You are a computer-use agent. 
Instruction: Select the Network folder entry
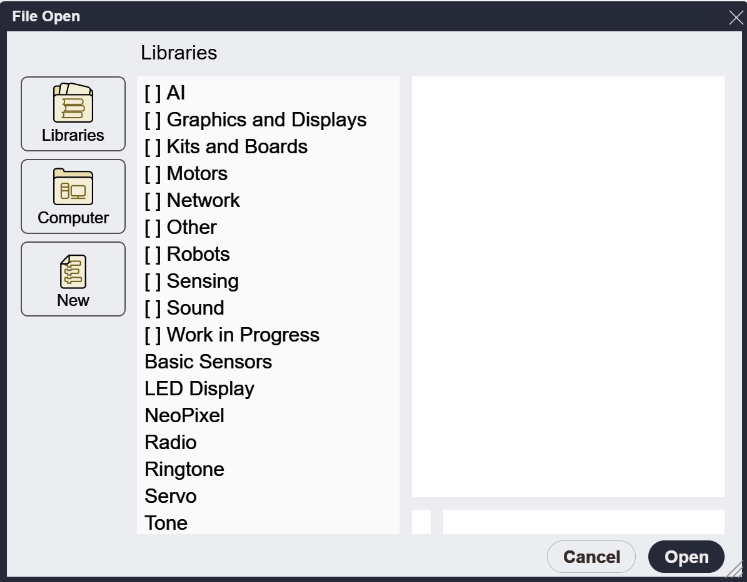[x=192, y=201]
